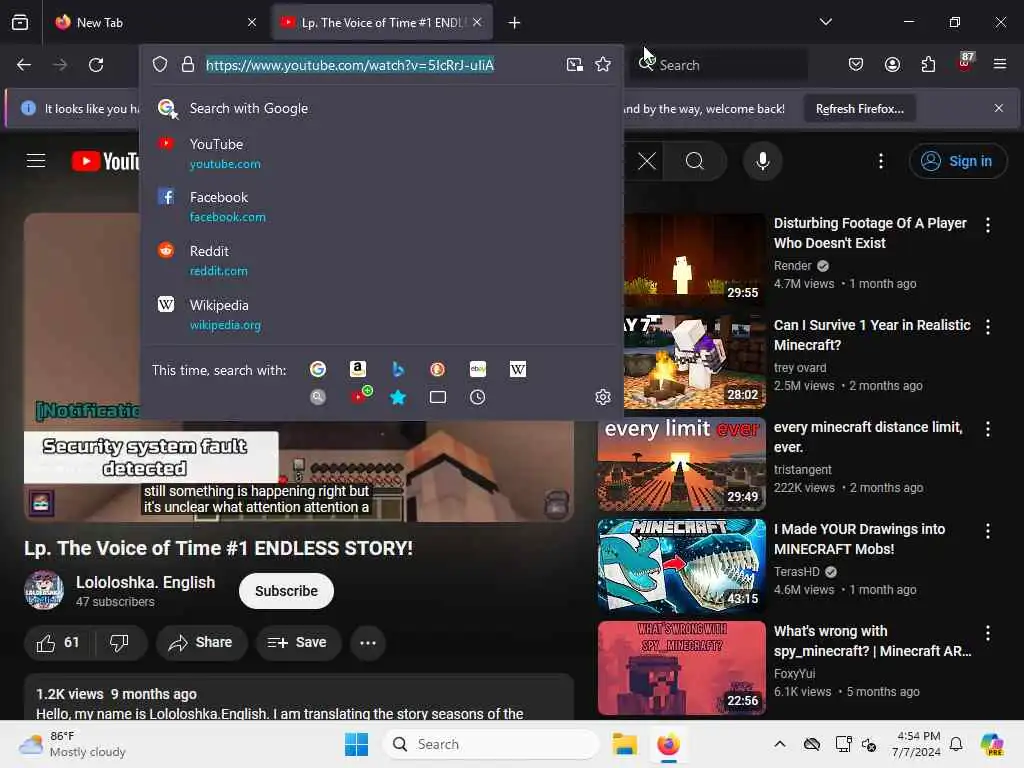The height and width of the screenshot is (768, 1024).
Task: Bookmark this page with the star
Action: click(x=603, y=64)
